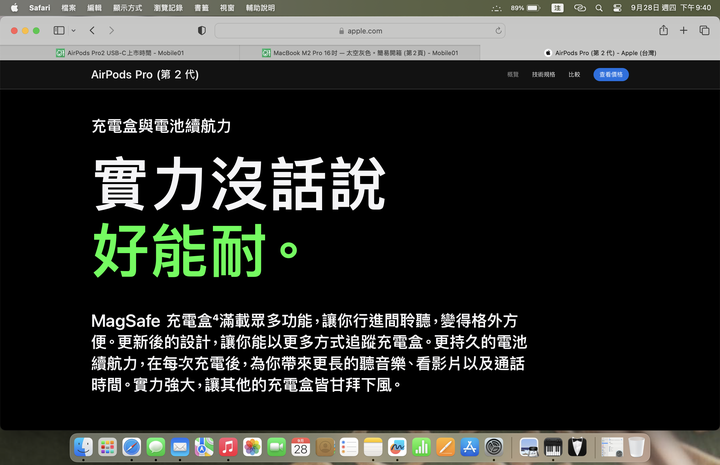
Task: Open Reminders from the Dock
Action: (x=349, y=447)
